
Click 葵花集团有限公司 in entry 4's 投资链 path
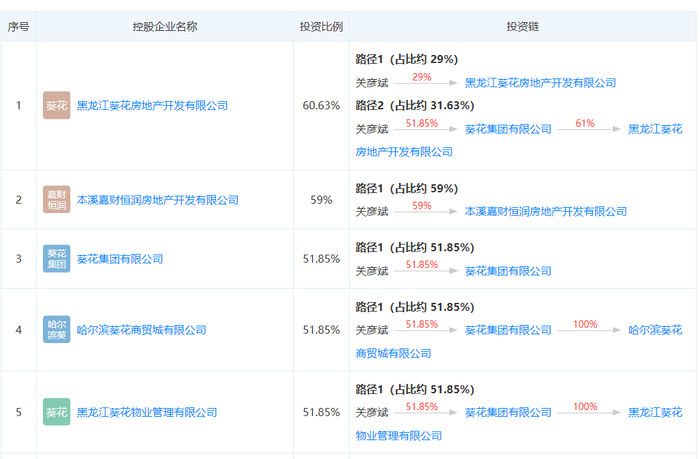tap(508, 330)
